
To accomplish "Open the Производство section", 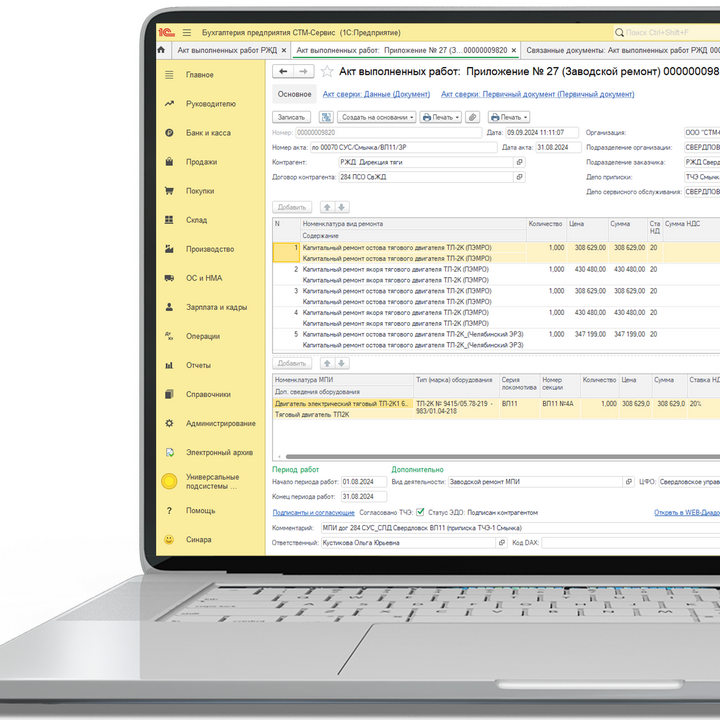I will pos(210,249).
